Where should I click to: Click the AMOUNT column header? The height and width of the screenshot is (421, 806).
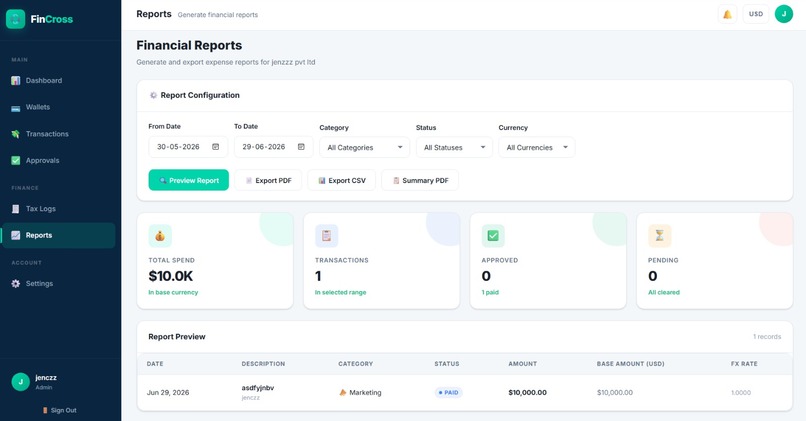[523, 364]
